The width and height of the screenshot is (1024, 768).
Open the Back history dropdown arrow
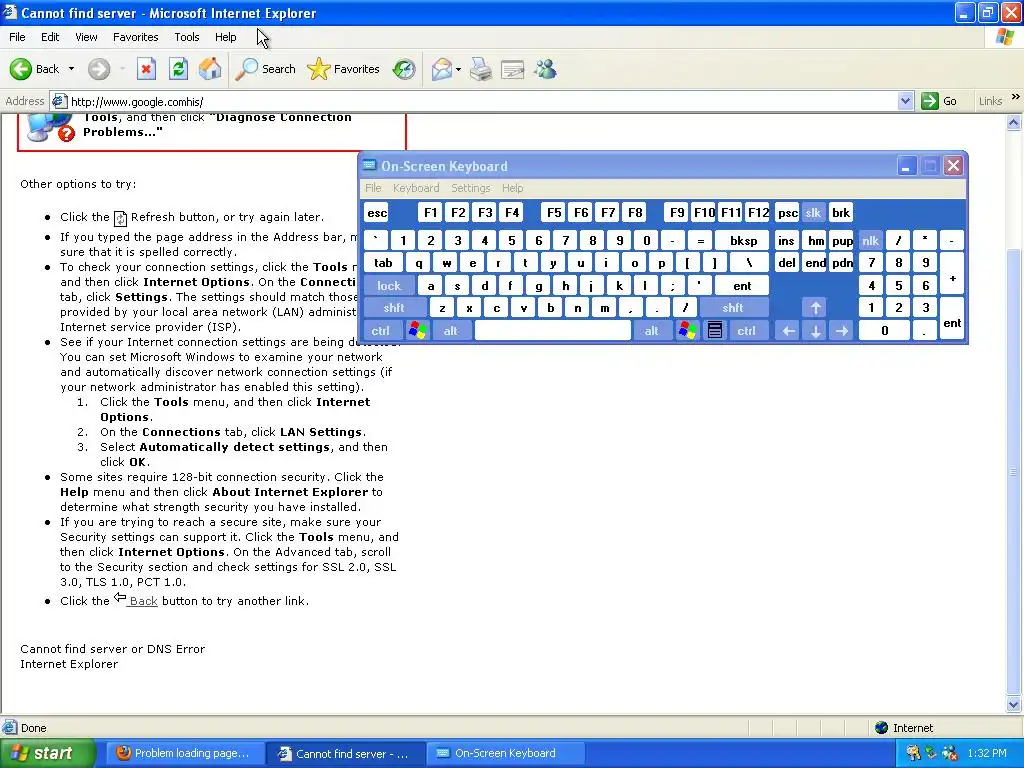[x=71, y=69]
